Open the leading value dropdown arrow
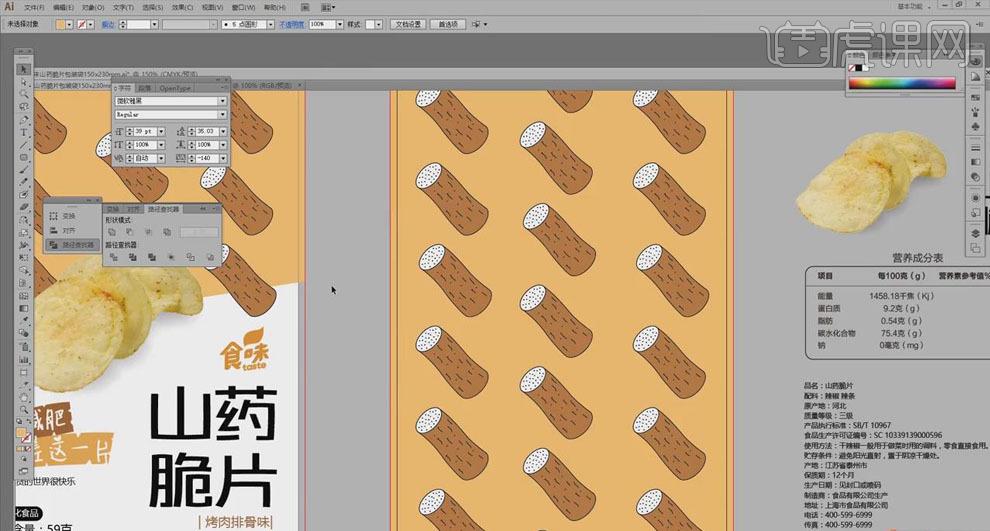 point(224,131)
